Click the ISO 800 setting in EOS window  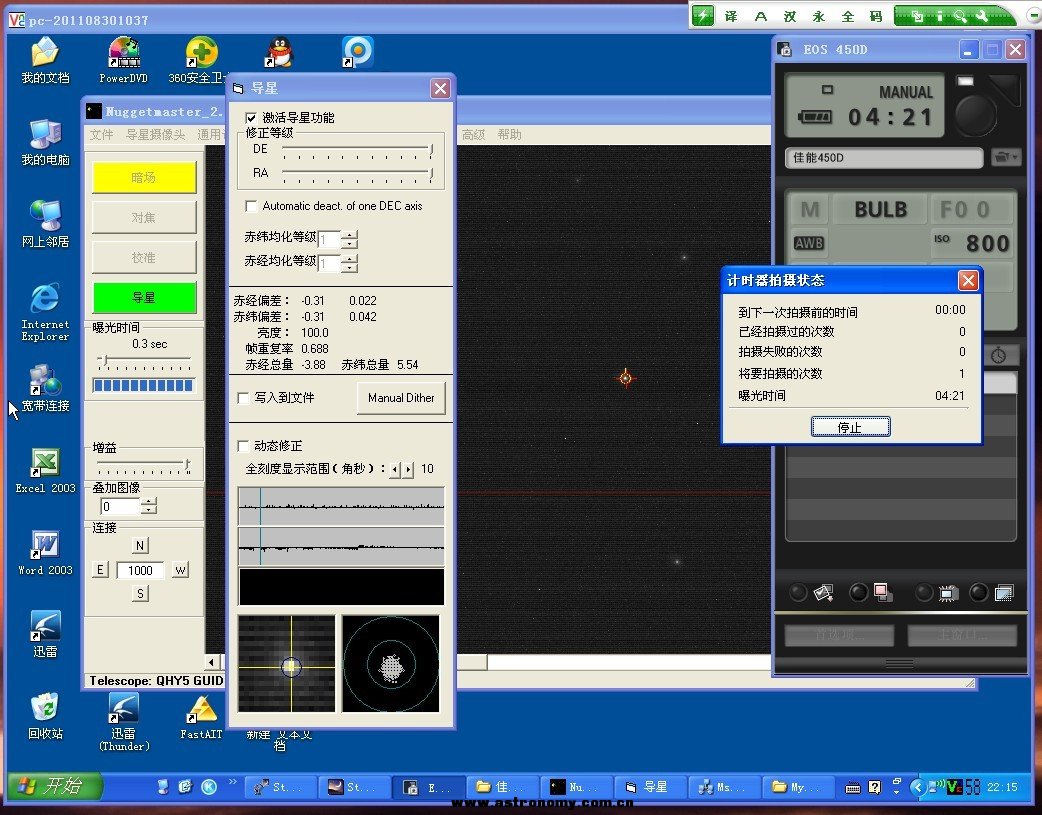point(972,243)
